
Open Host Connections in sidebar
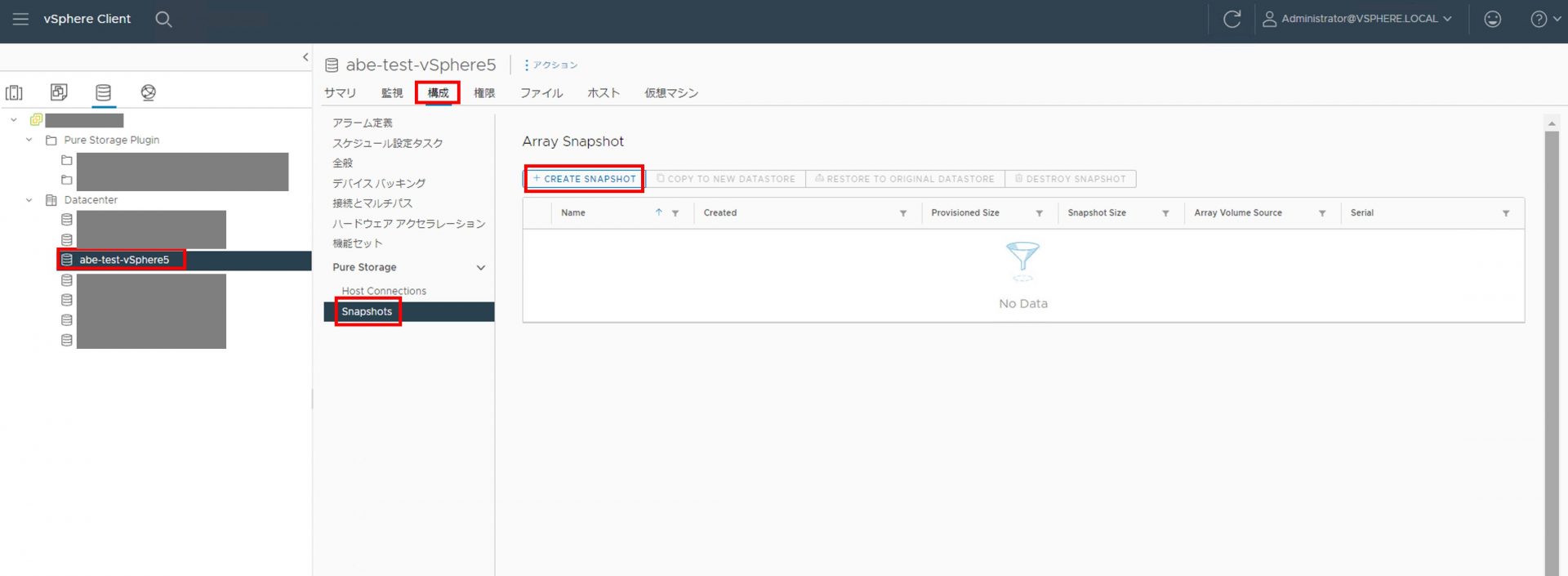(384, 291)
